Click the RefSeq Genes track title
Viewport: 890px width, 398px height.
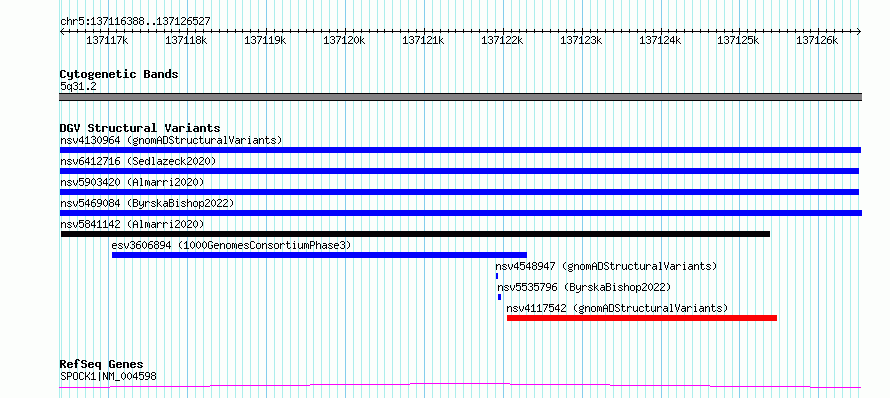pyautogui.click(x=101, y=365)
